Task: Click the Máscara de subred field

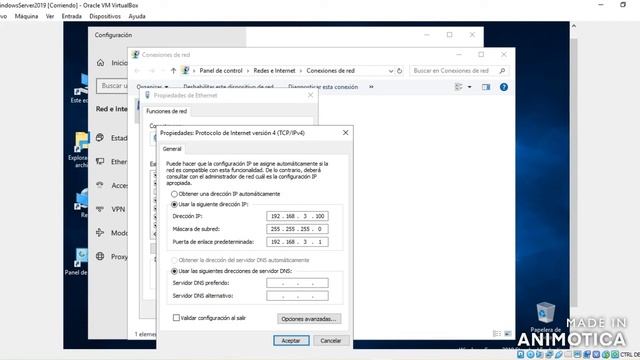Action: [x=297, y=229]
